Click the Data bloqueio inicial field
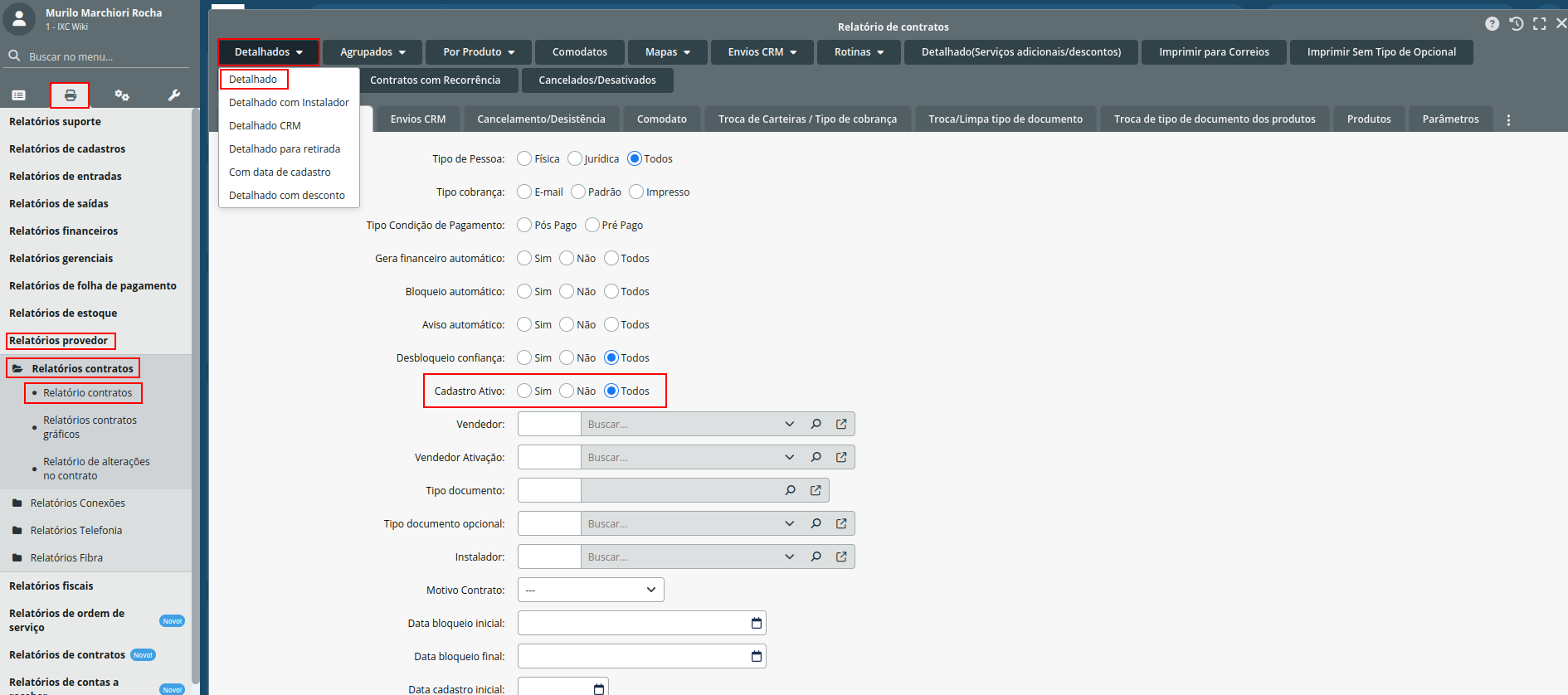The image size is (1568, 695). point(641,623)
